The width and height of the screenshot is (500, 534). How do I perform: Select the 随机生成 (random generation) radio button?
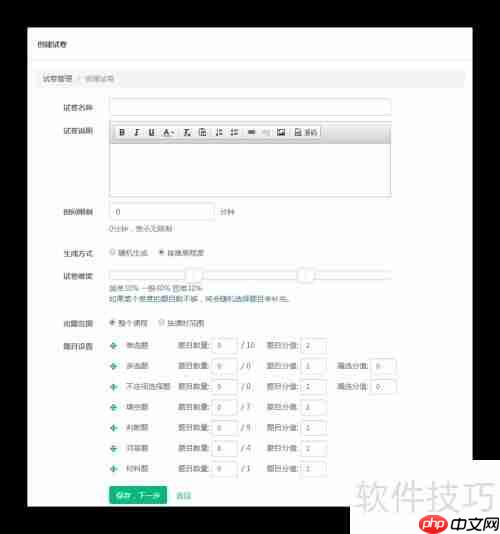pos(112,252)
